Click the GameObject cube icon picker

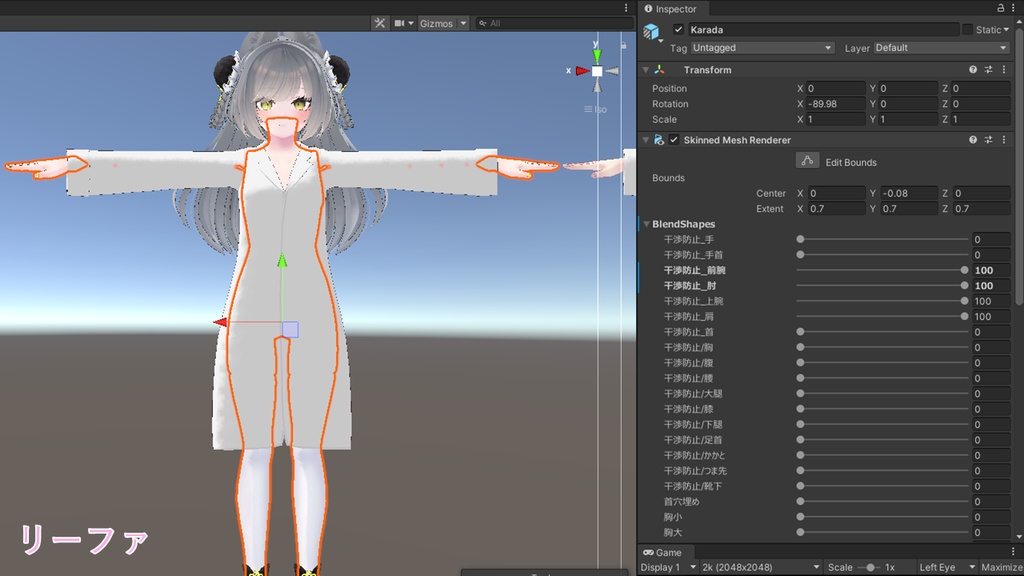tap(651, 31)
